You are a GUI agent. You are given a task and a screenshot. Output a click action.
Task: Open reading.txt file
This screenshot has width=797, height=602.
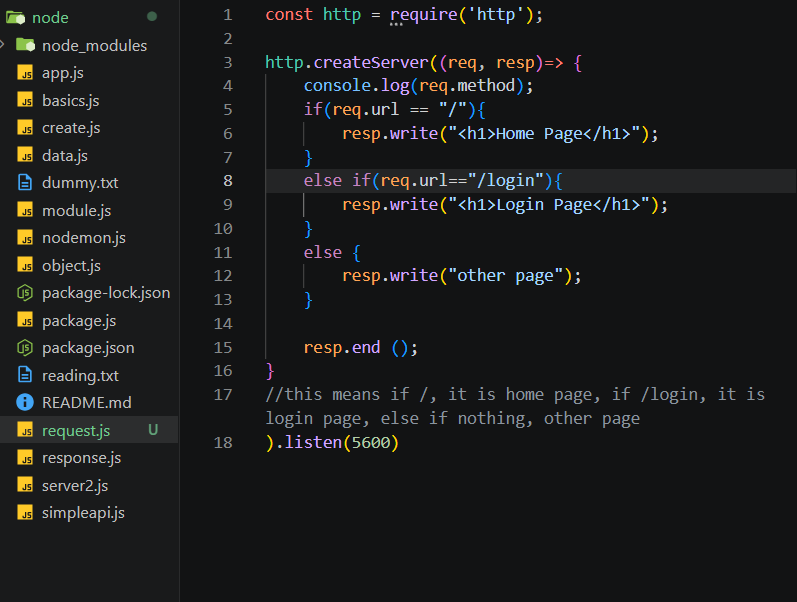(x=80, y=376)
